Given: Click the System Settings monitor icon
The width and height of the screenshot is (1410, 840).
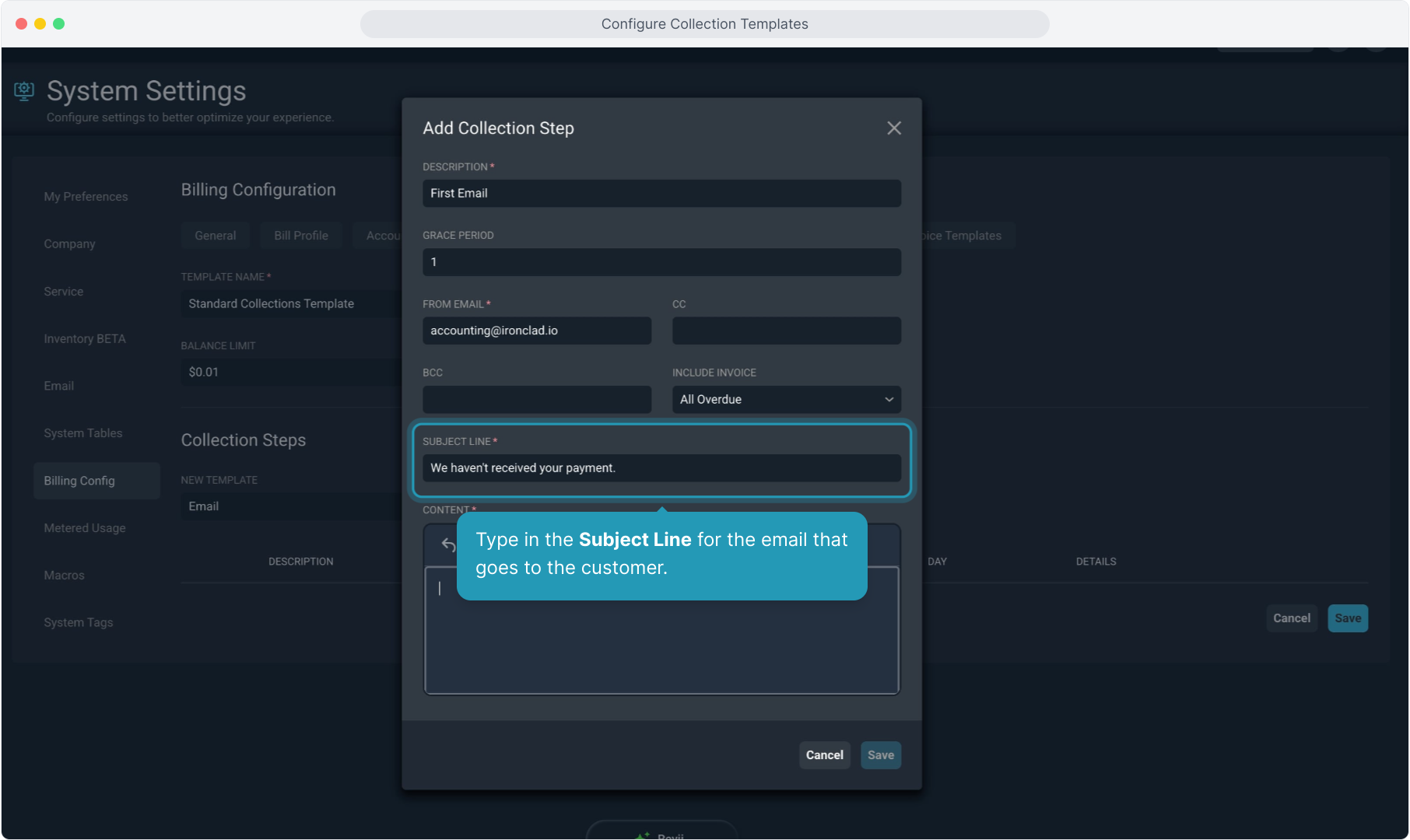Looking at the screenshot, I should pos(24,91).
